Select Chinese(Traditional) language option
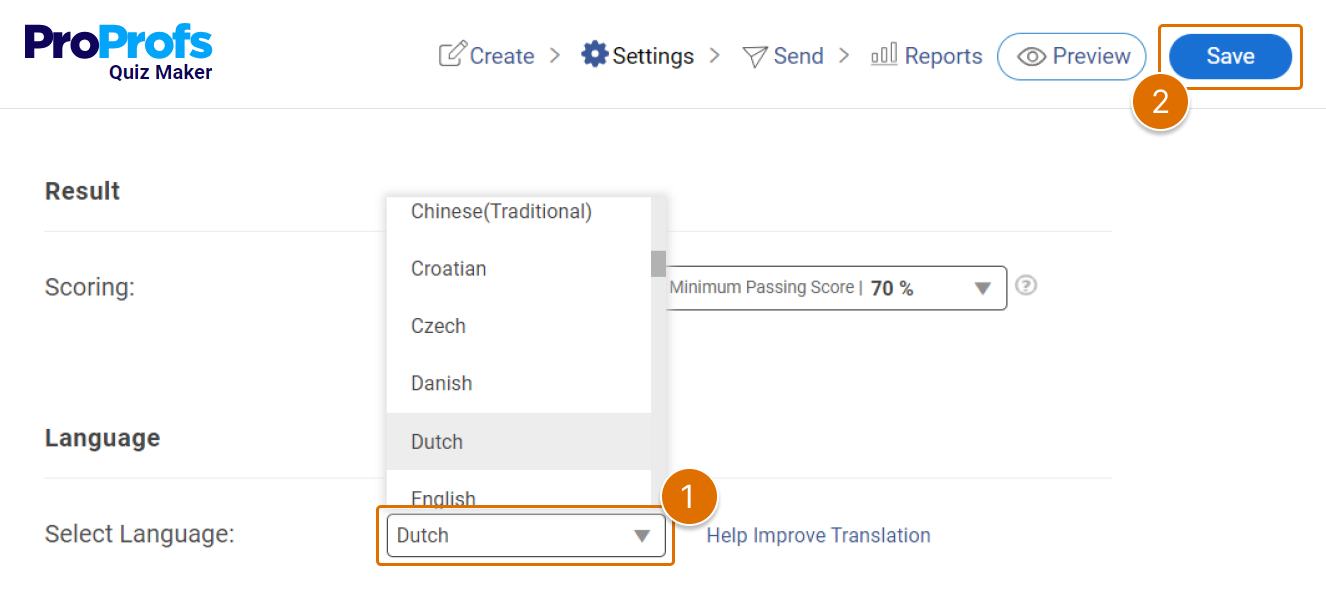 501,212
